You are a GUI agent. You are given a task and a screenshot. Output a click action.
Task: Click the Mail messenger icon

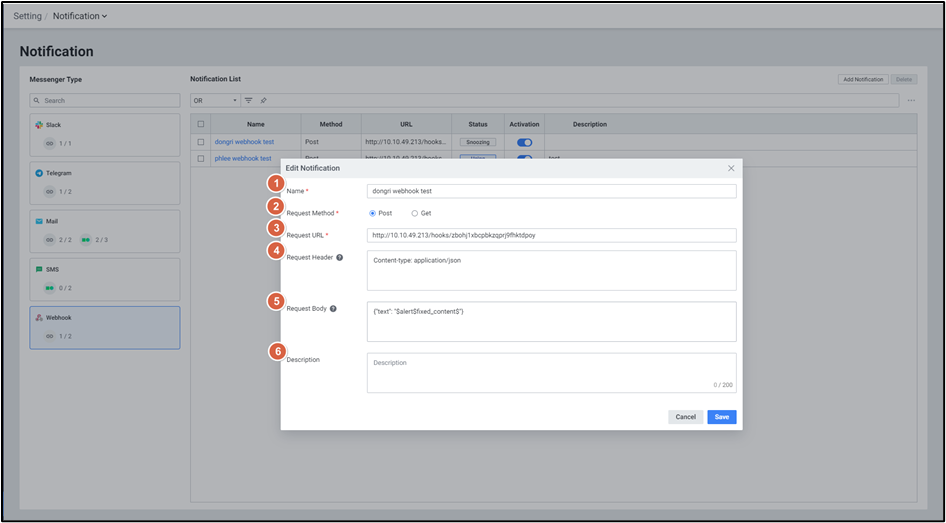[x=39, y=221]
